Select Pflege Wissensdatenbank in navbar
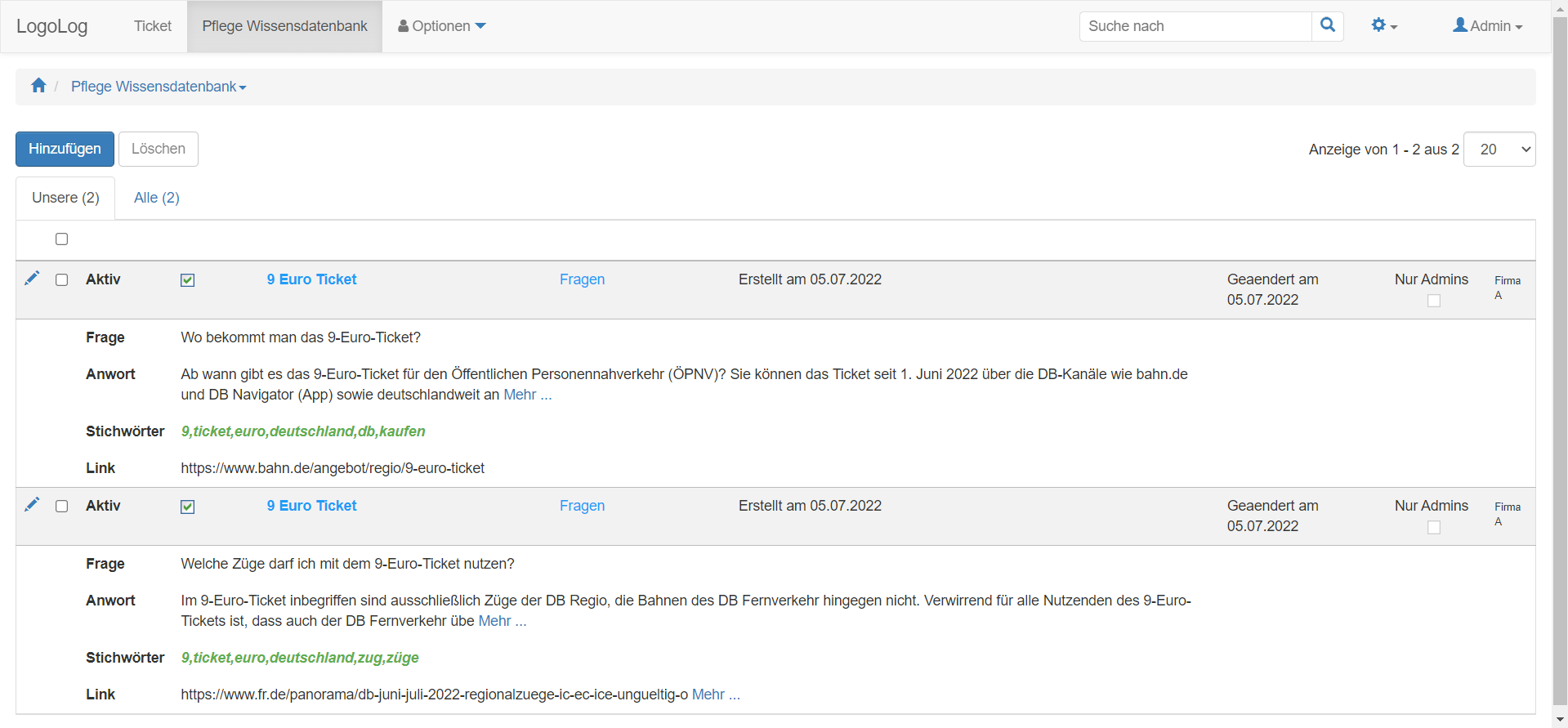 point(284,26)
